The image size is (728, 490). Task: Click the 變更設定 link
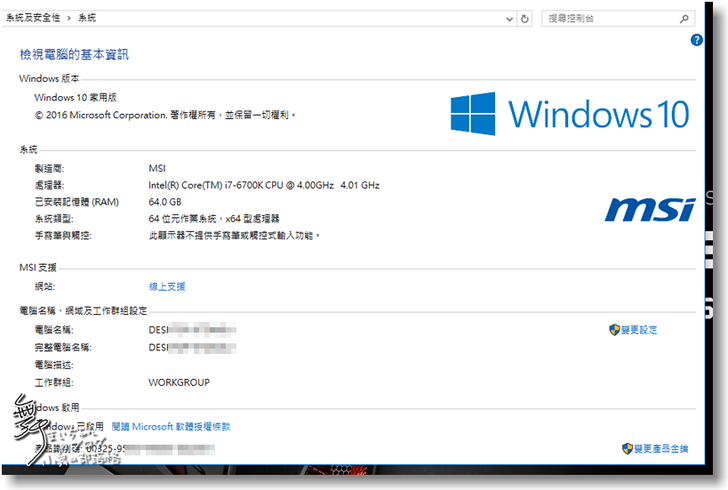click(639, 330)
